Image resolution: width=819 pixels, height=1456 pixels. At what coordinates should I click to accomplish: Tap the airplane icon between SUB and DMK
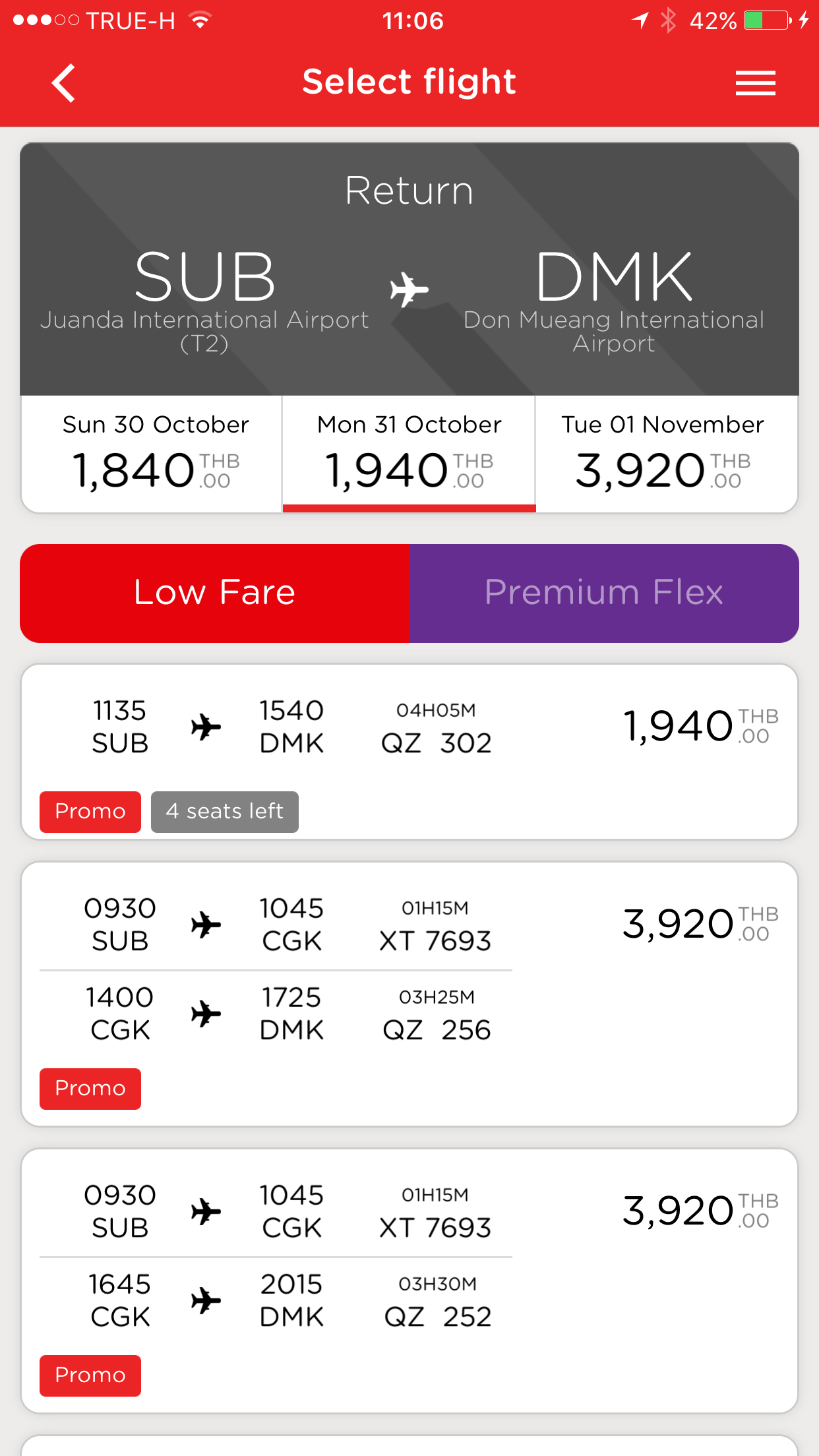click(x=409, y=289)
